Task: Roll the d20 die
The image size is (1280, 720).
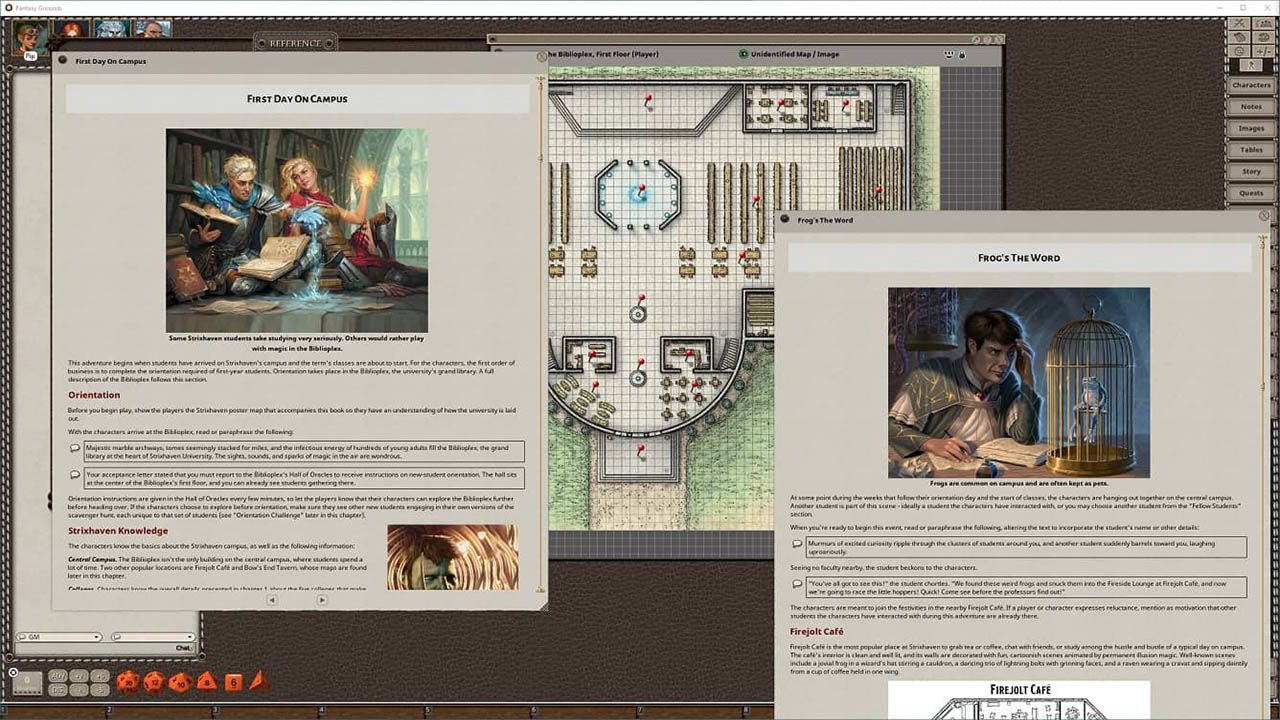Action: coord(128,683)
